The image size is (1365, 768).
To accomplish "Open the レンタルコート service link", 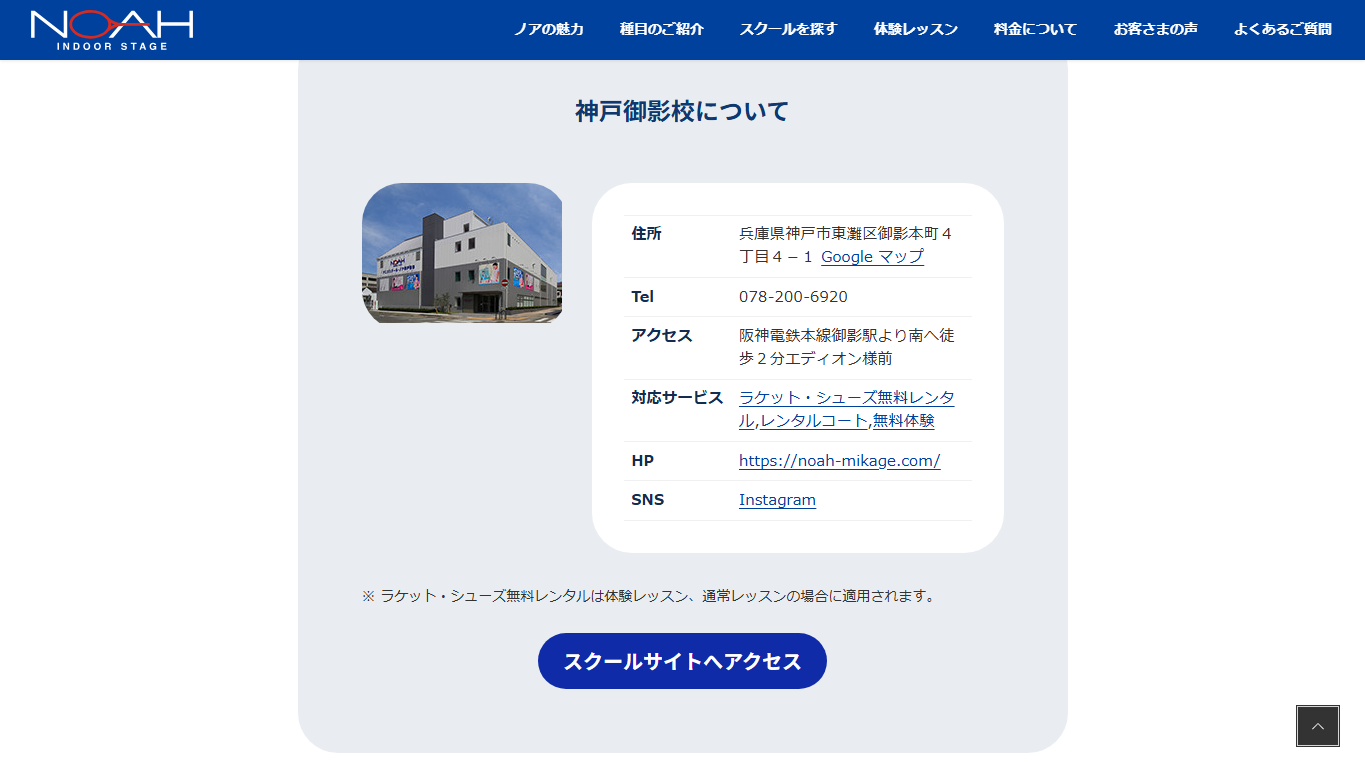I will 814,421.
